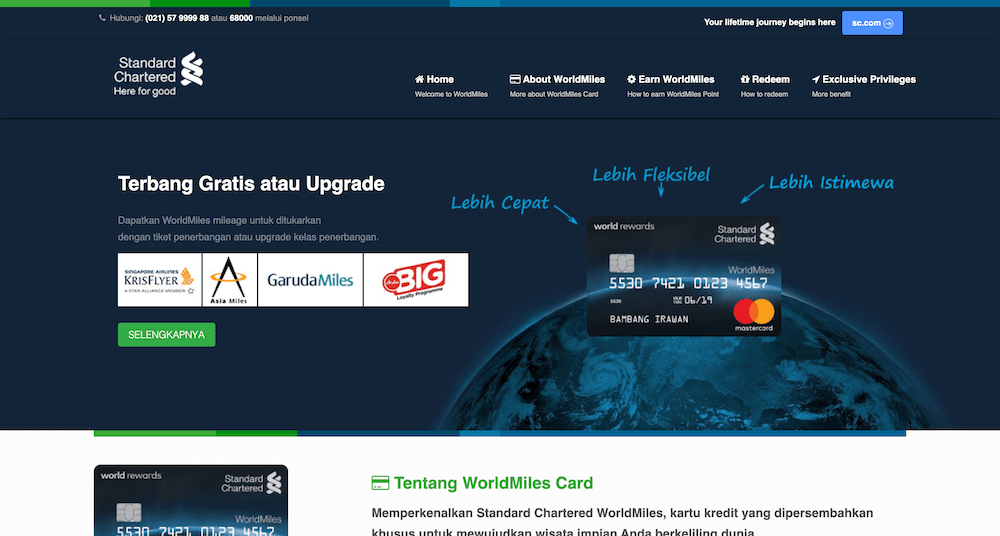Click the arrow icon inside sc.com button
This screenshot has height=536, width=1000.
888,23
